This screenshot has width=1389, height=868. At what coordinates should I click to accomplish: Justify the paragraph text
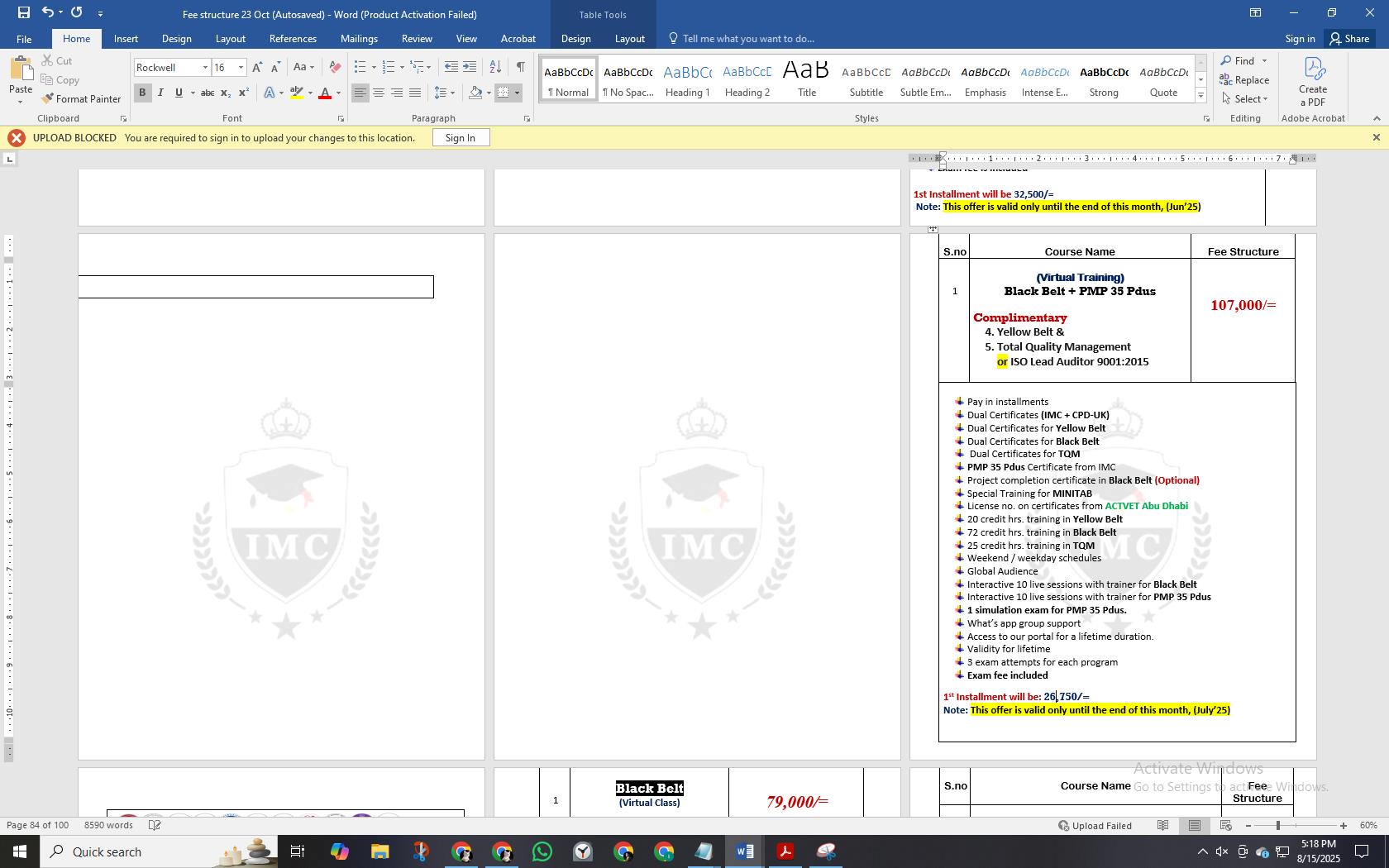coord(415,93)
